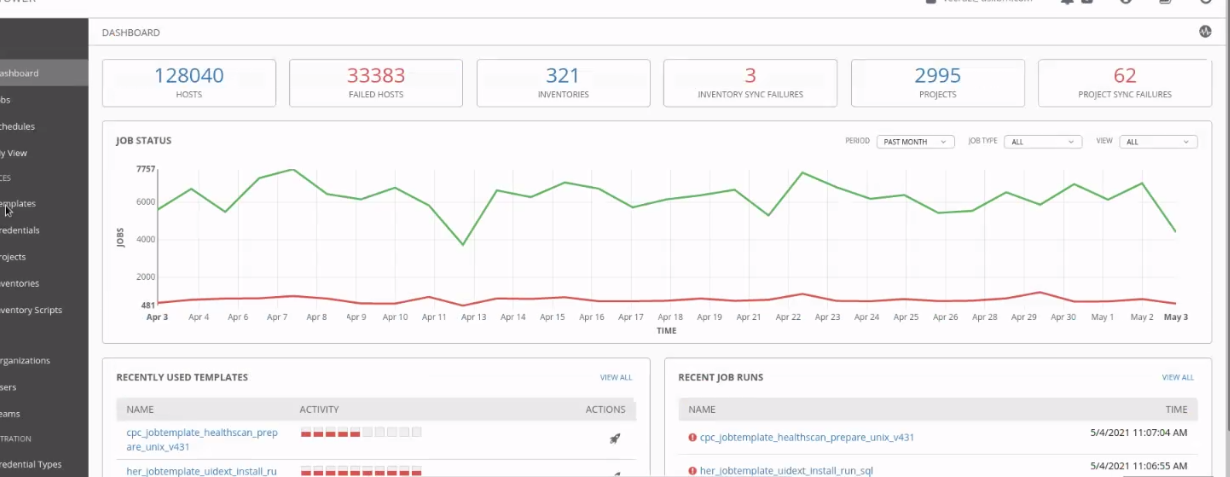Open the 2995 Projects card

point(938,83)
